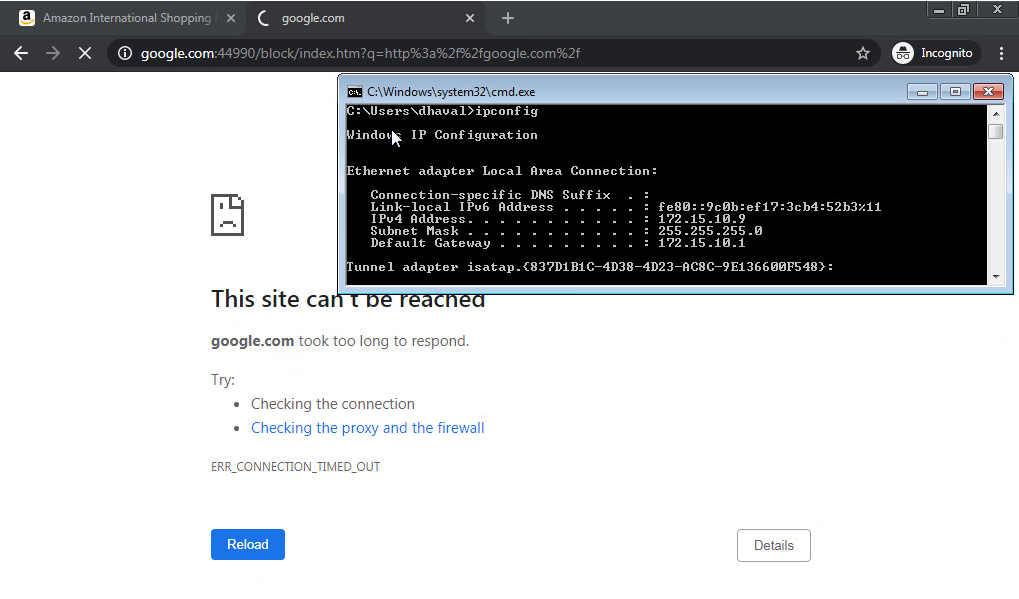Image resolution: width=1019 pixels, height=599 pixels.
Task: Click the 'Checking the connection' text
Action: coord(333,403)
